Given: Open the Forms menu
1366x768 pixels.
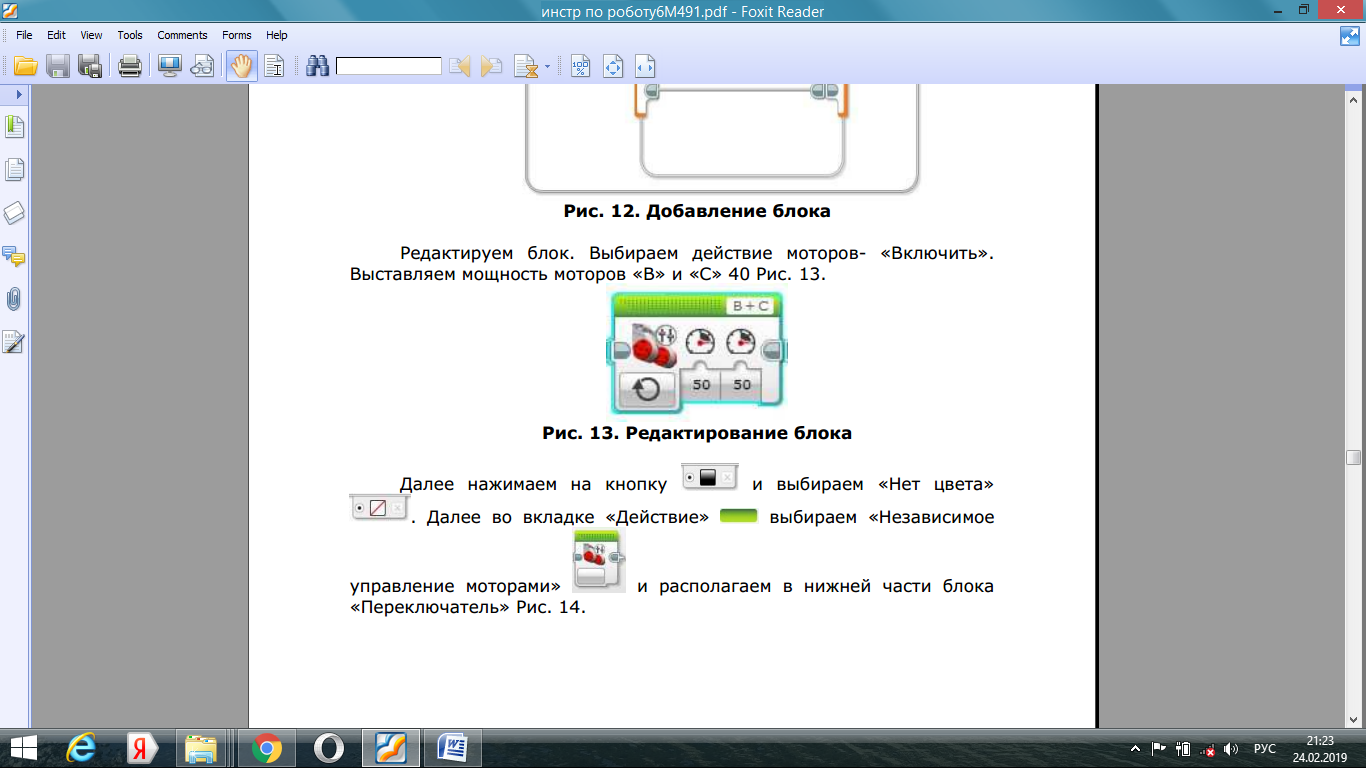Looking at the screenshot, I should tap(238, 35).
